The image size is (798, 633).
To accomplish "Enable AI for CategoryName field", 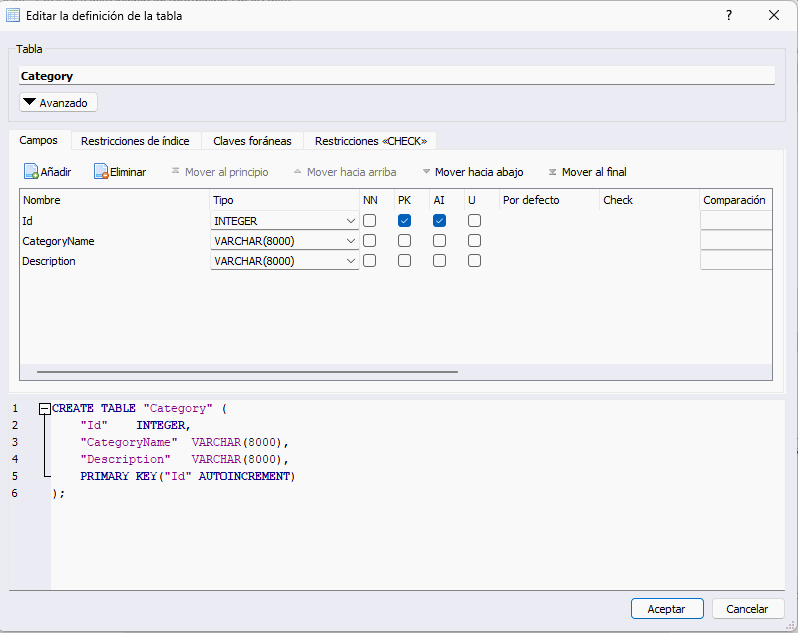I will coord(439,241).
